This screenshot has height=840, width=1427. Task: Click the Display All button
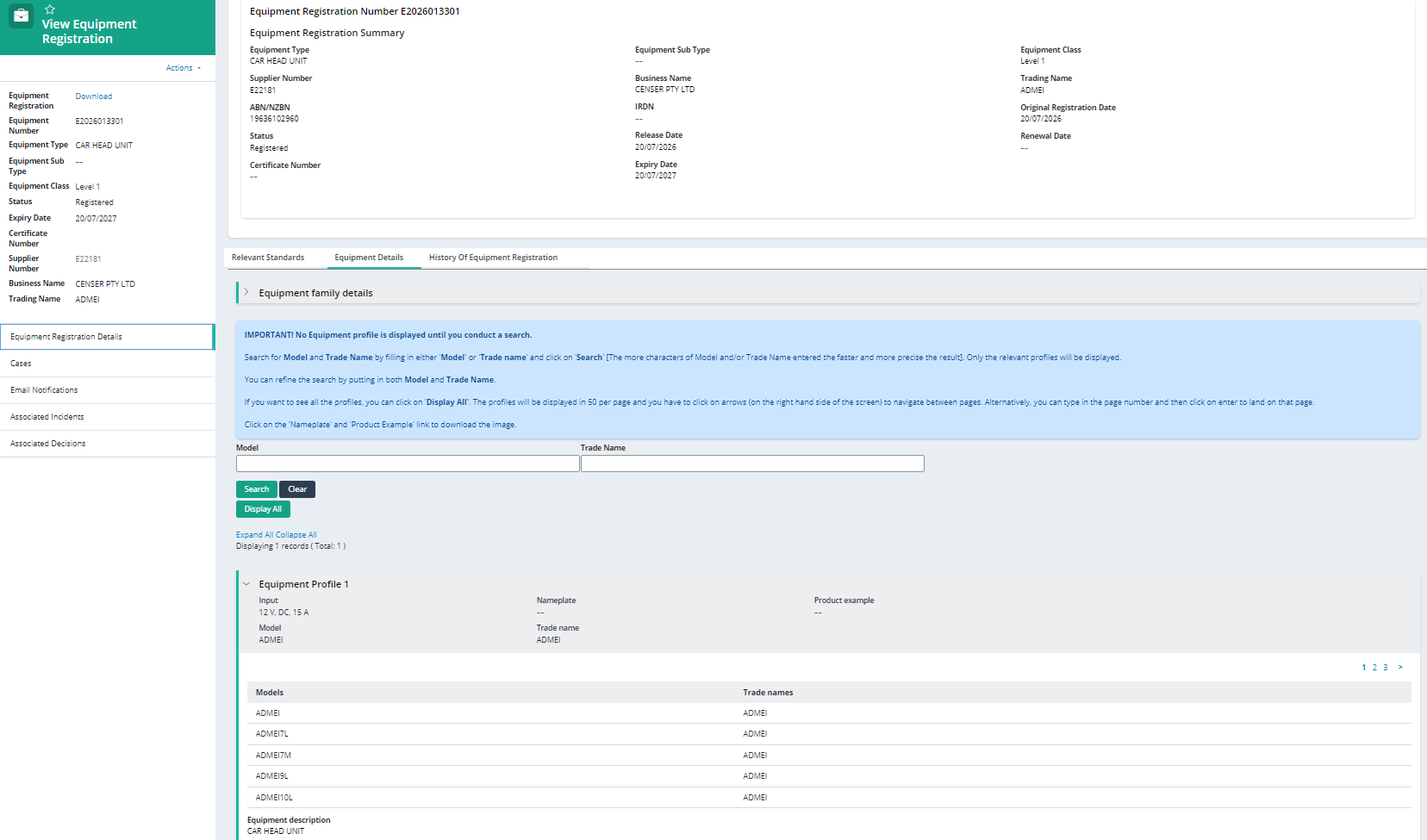(263, 509)
